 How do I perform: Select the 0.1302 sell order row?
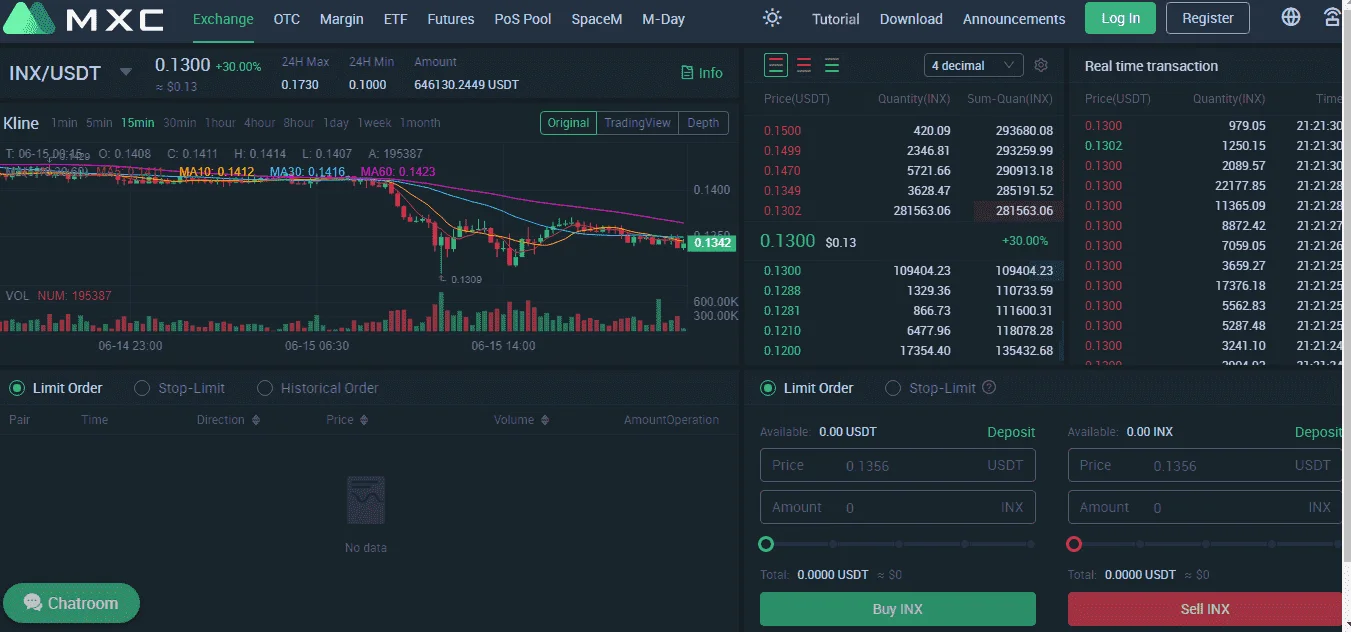point(908,211)
